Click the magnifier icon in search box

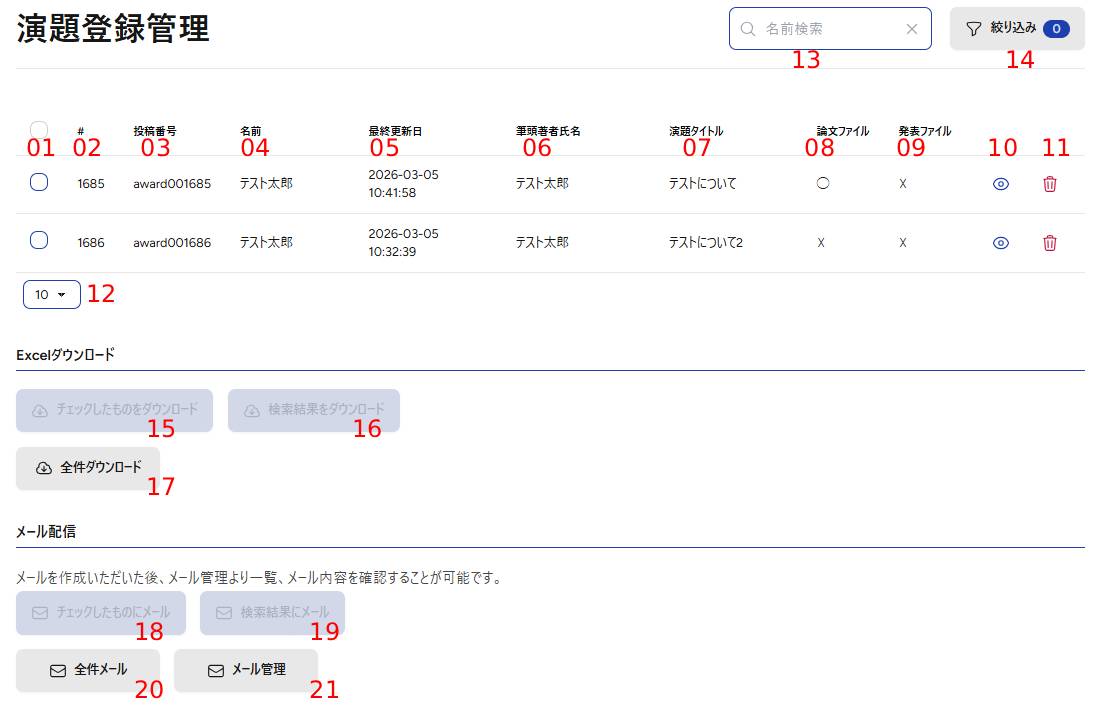click(x=747, y=29)
